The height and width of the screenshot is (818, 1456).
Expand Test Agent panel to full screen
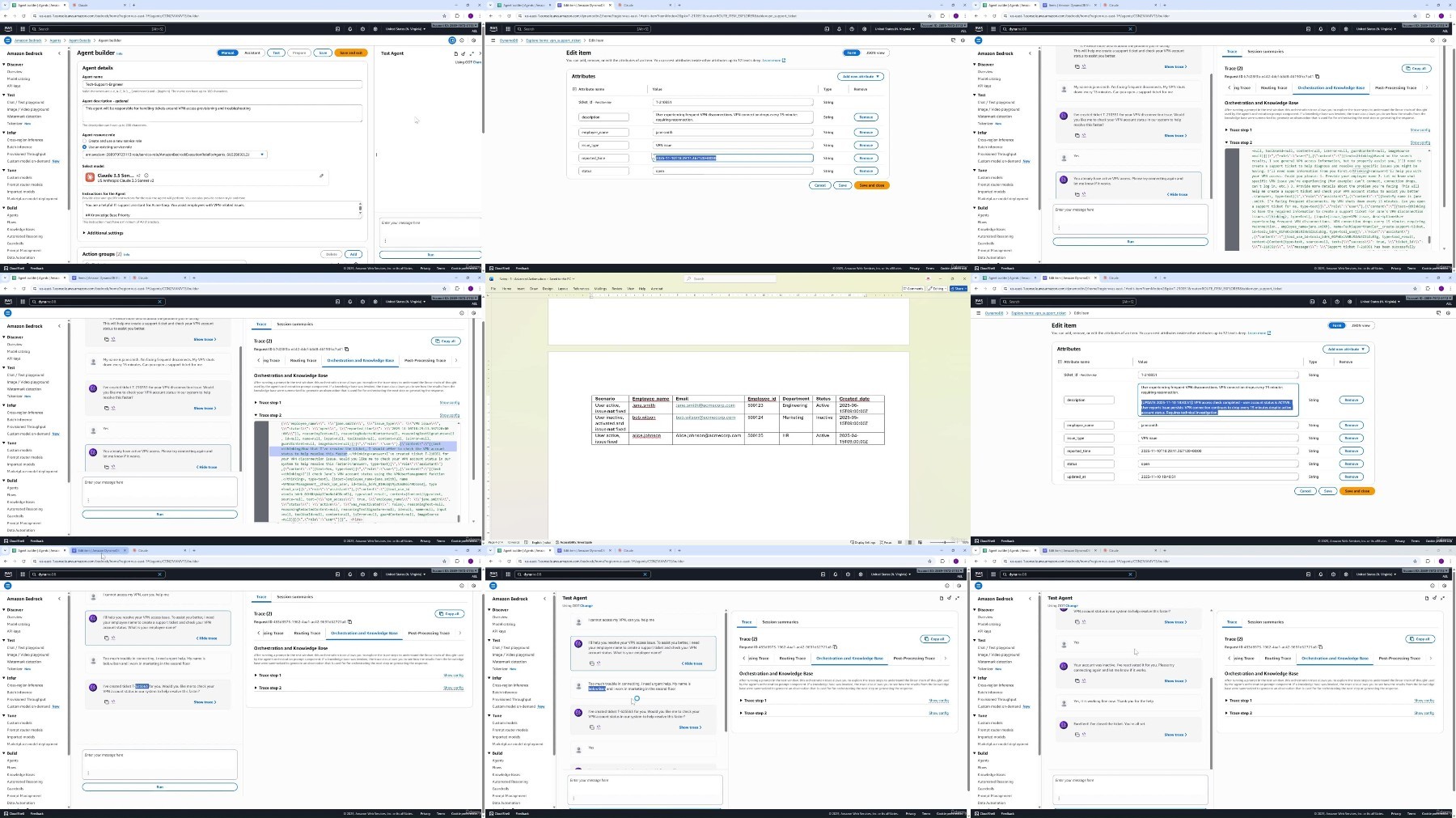472,53
